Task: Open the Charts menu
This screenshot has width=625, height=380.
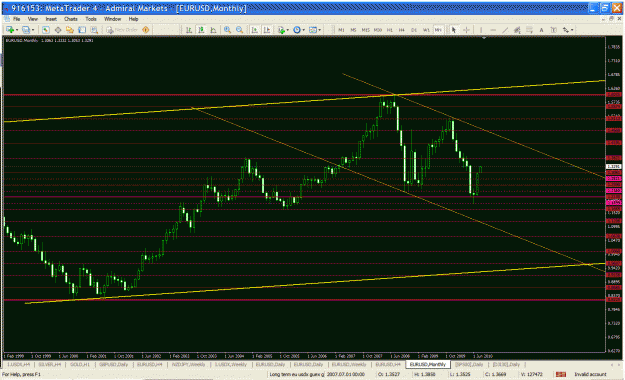Action: (71, 19)
